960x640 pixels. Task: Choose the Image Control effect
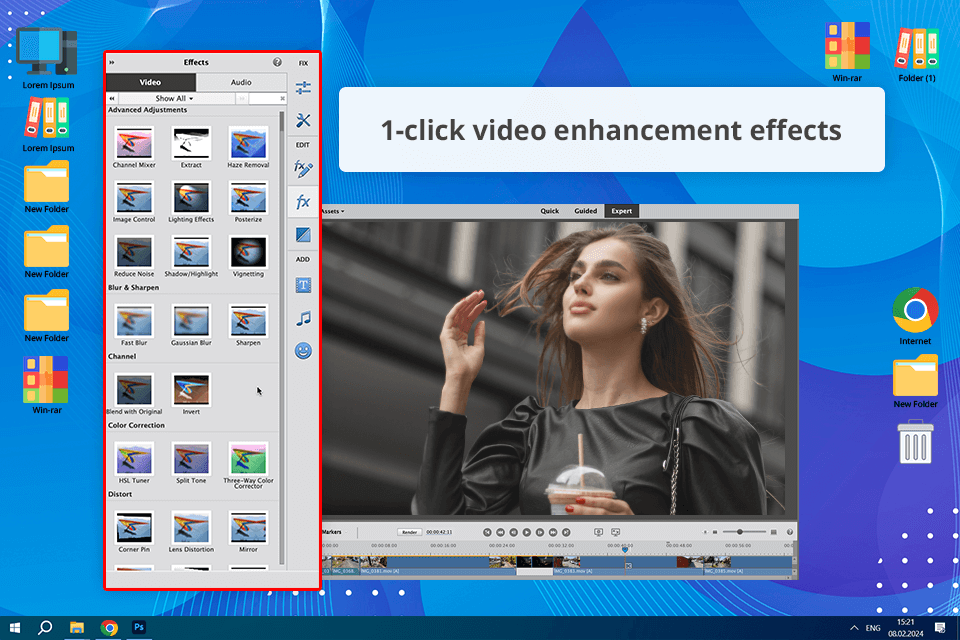coord(134,201)
